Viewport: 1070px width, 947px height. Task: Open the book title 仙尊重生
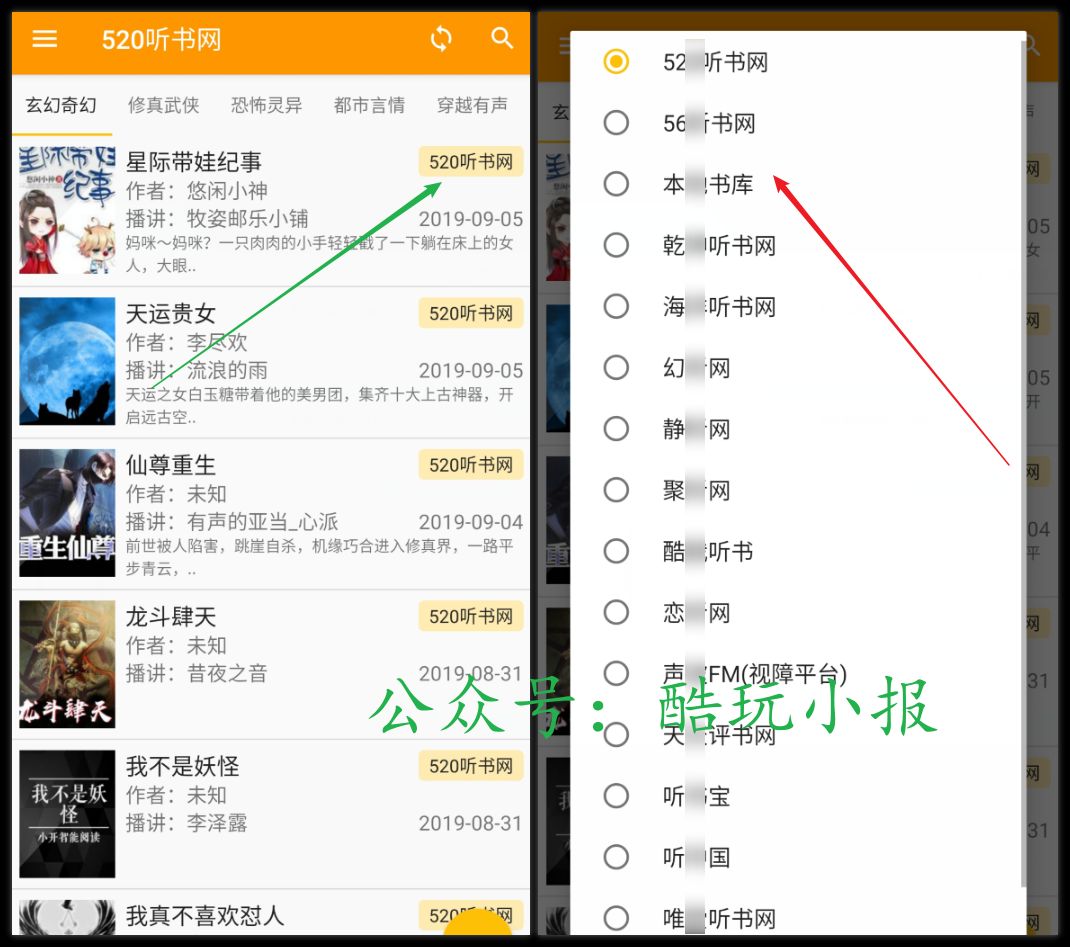pyautogui.click(x=171, y=465)
